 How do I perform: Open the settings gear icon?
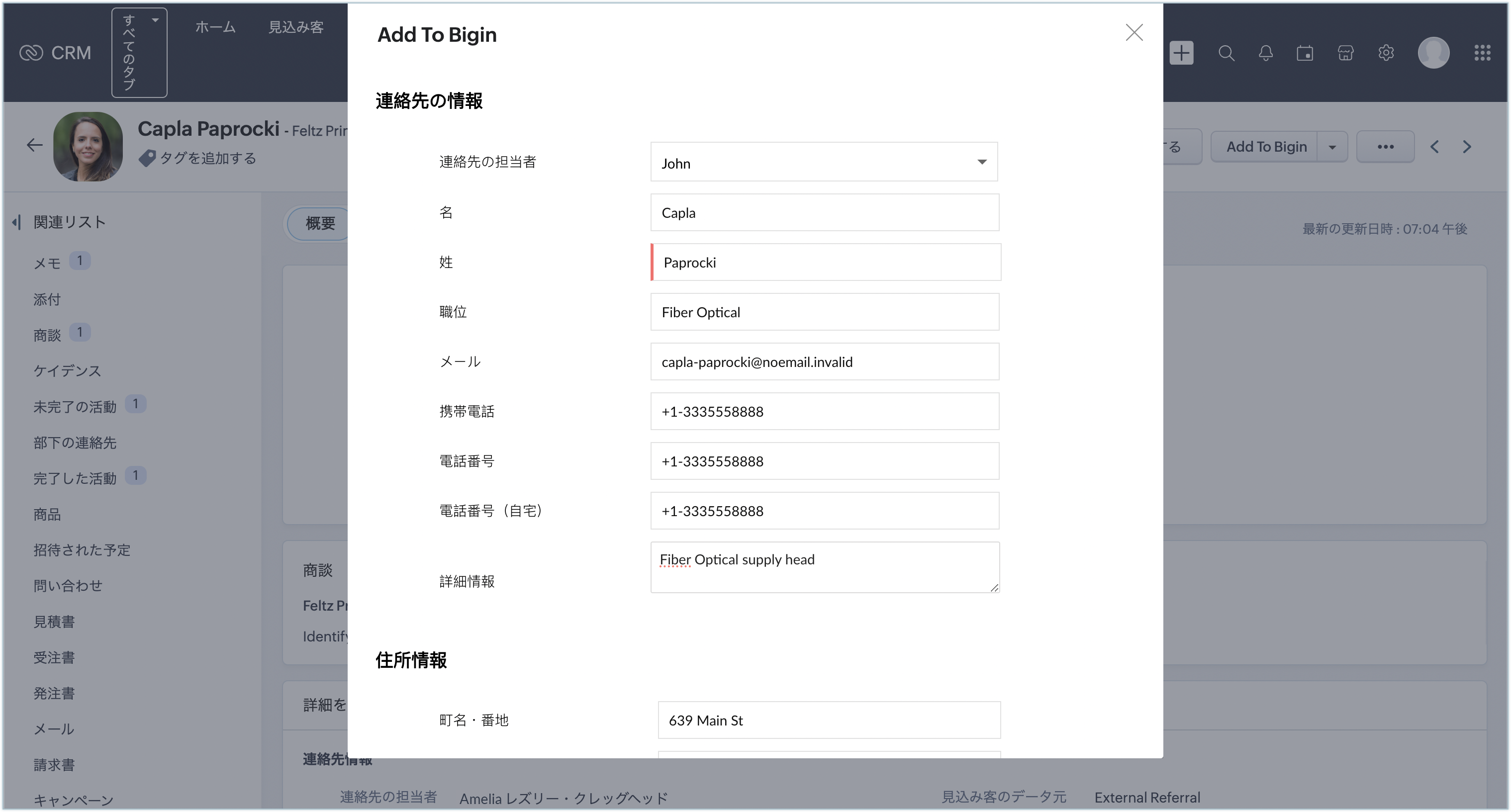[x=1386, y=53]
